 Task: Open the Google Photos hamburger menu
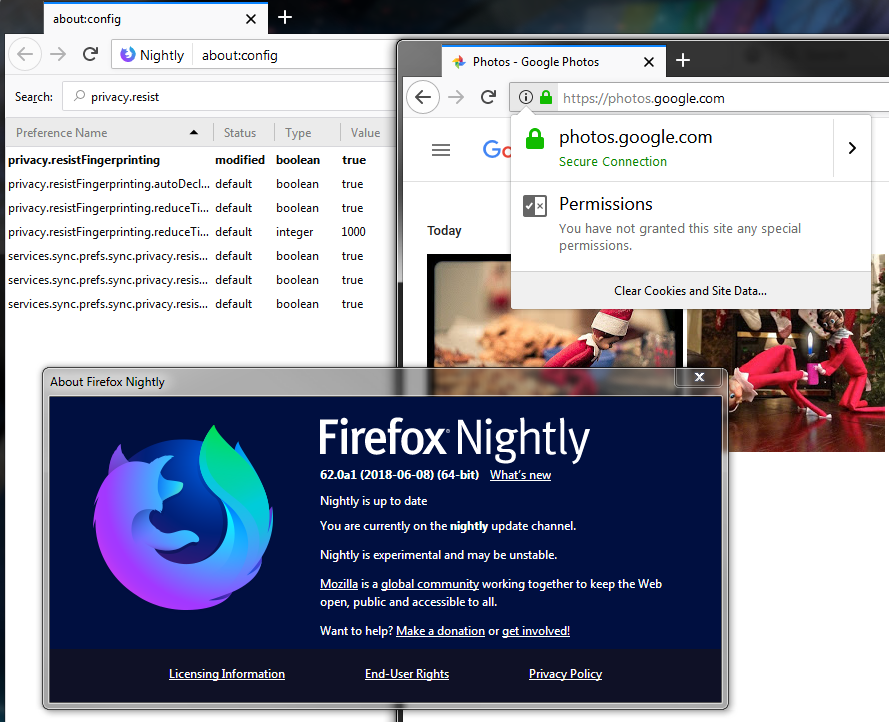(x=441, y=150)
